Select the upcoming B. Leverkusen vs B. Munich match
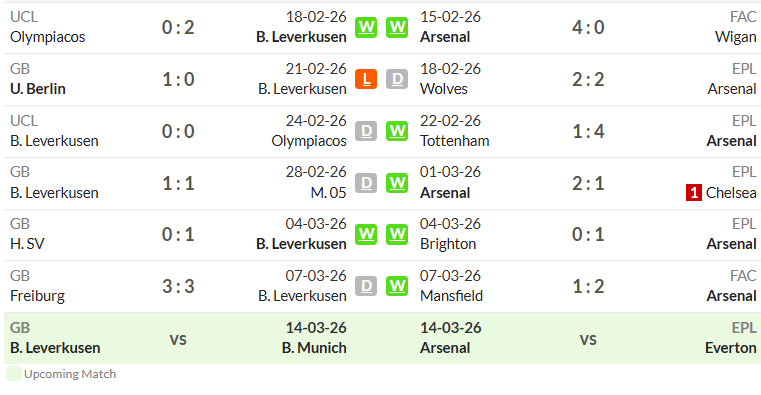The height and width of the screenshot is (395, 761). (x=178, y=338)
